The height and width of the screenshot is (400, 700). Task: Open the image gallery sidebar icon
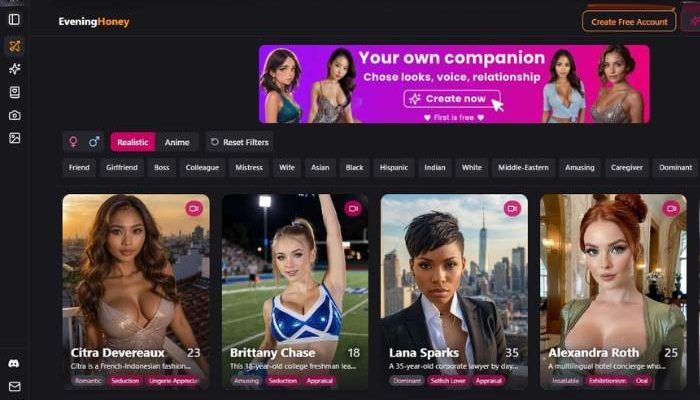(14, 138)
